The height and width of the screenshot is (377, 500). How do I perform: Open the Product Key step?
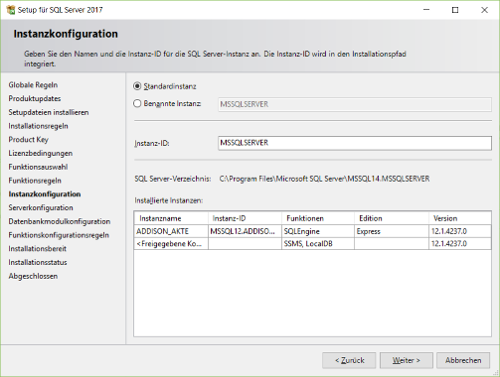[x=28, y=140]
